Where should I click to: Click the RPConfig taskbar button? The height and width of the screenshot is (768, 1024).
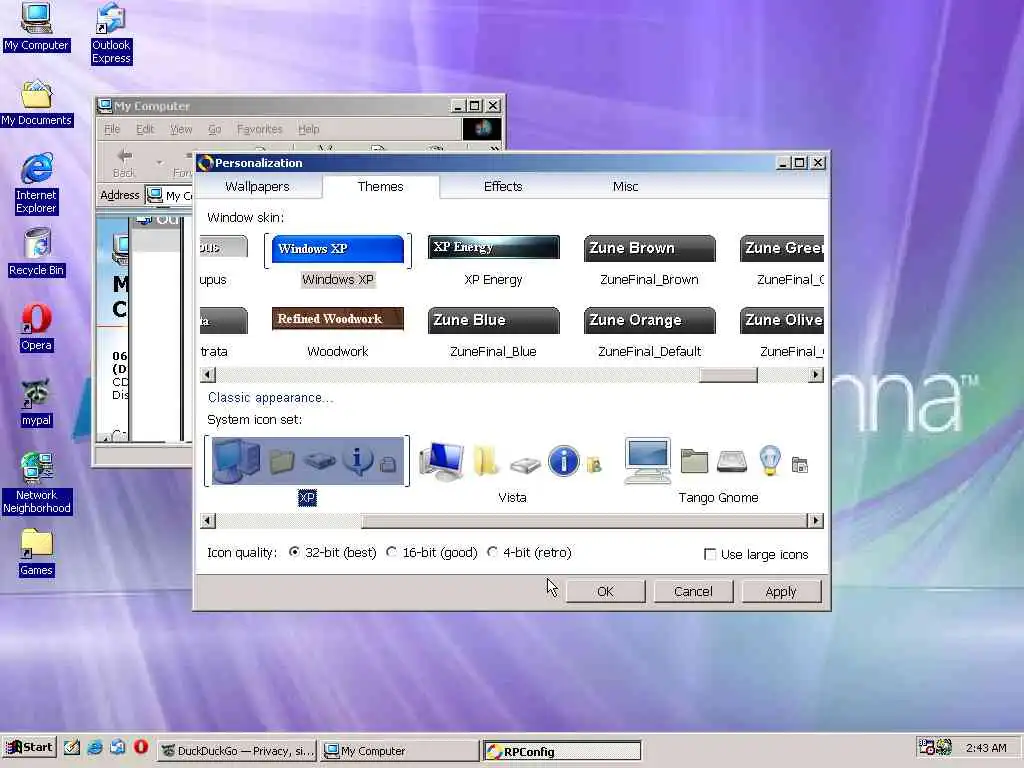click(x=562, y=751)
